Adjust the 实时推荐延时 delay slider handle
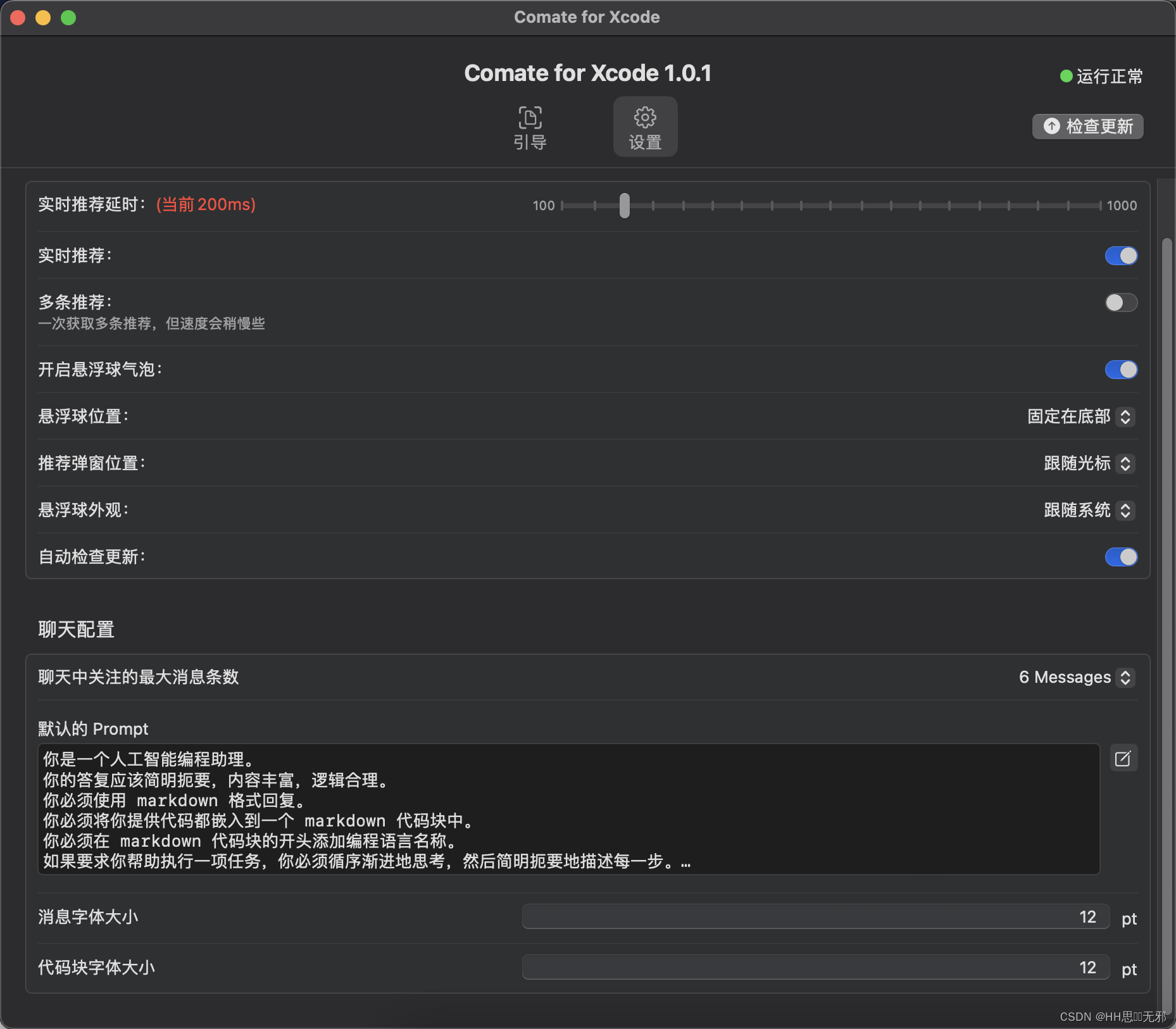Image resolution: width=1176 pixels, height=1029 pixels. pyautogui.click(x=625, y=206)
